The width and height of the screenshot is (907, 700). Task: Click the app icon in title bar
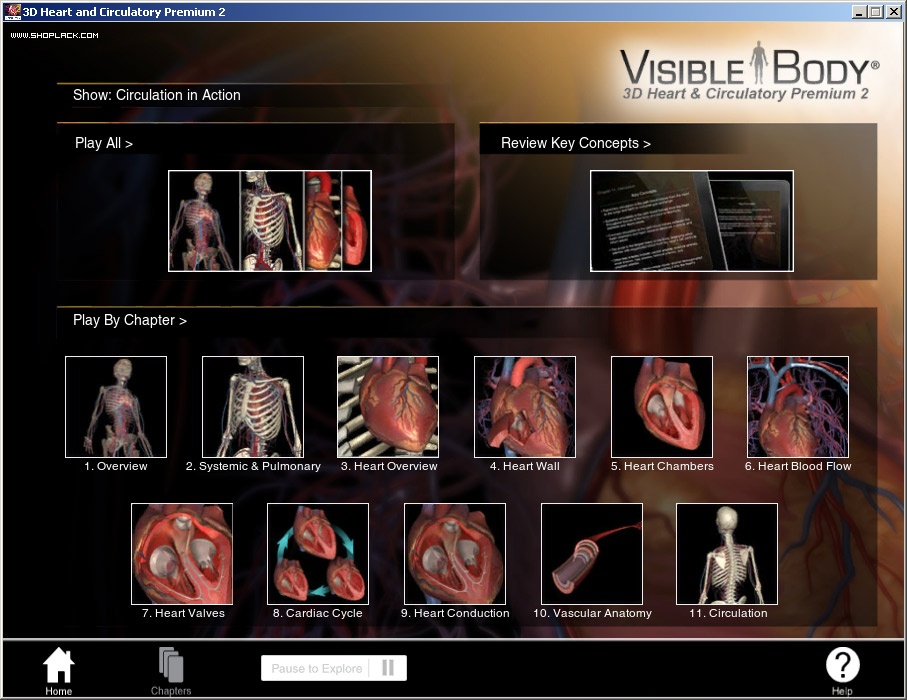coord(12,12)
